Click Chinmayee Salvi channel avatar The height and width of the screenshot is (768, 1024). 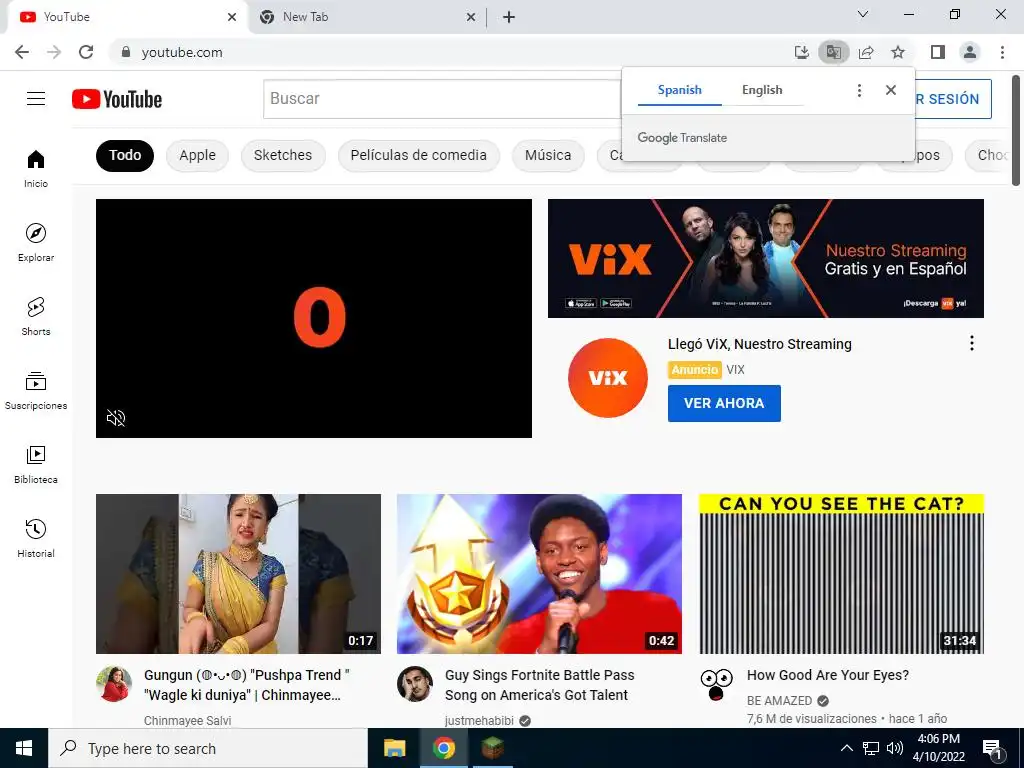tap(114, 684)
